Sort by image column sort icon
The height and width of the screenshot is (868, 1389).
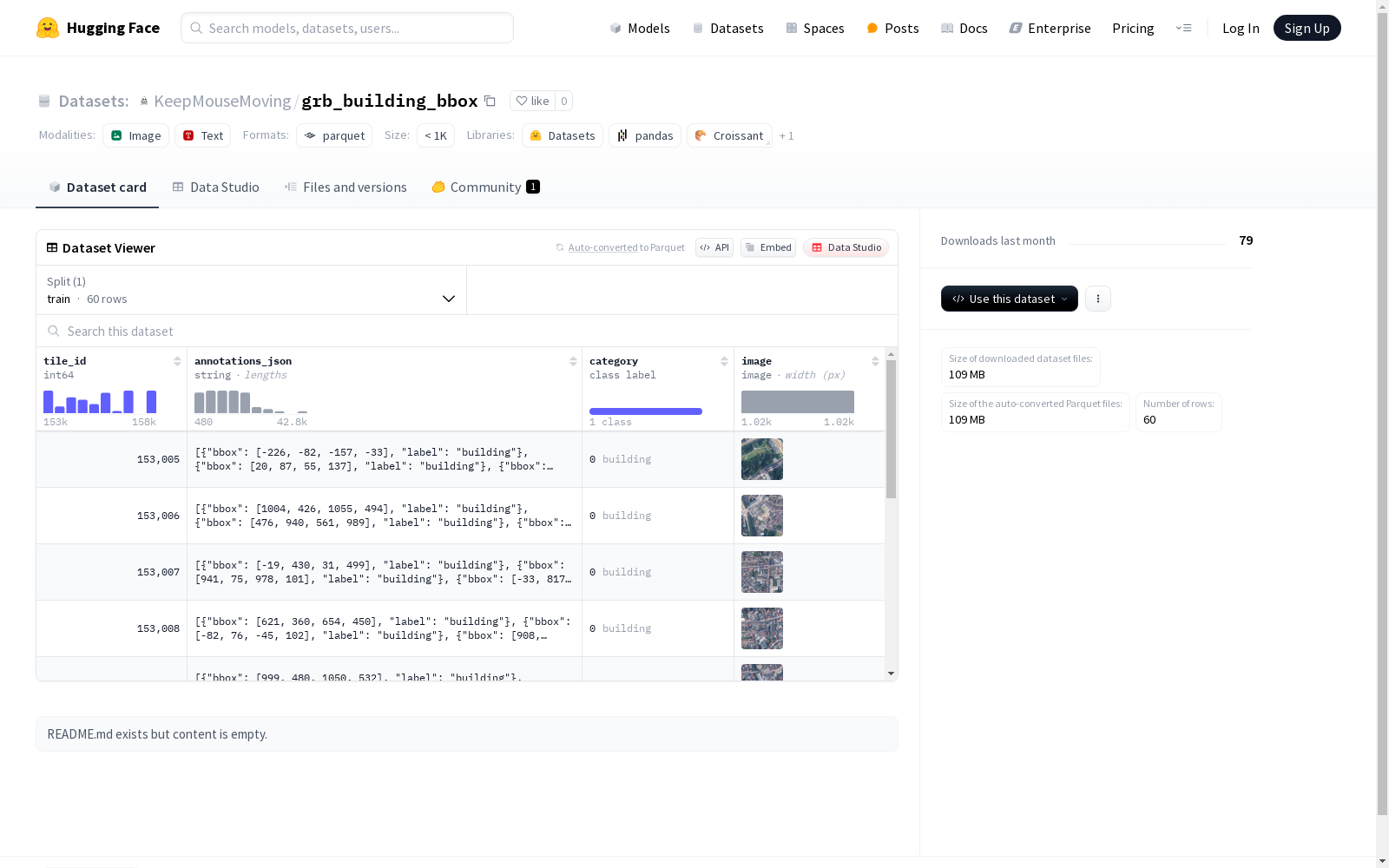875,361
